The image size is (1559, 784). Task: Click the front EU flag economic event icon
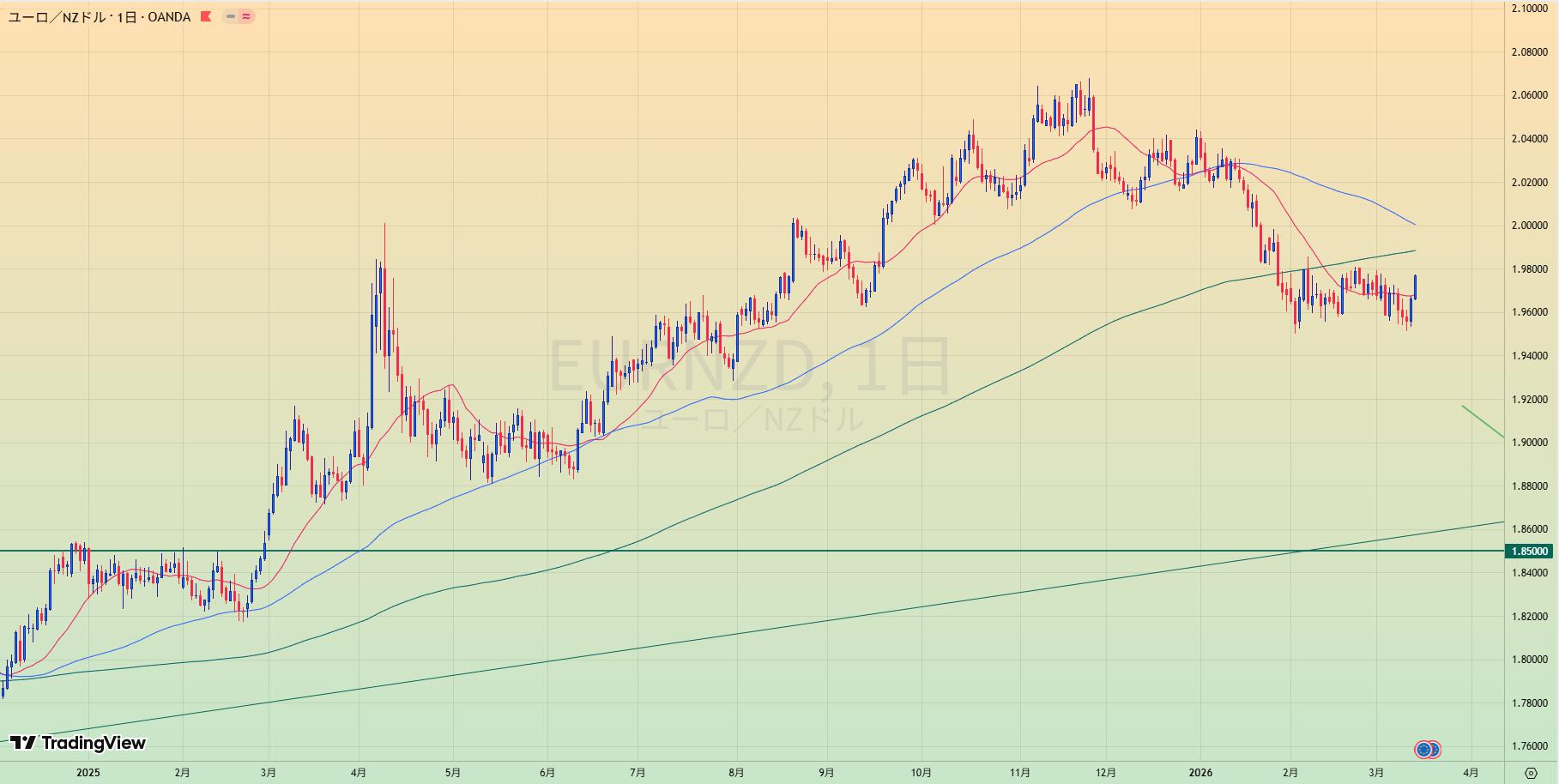(x=1423, y=750)
